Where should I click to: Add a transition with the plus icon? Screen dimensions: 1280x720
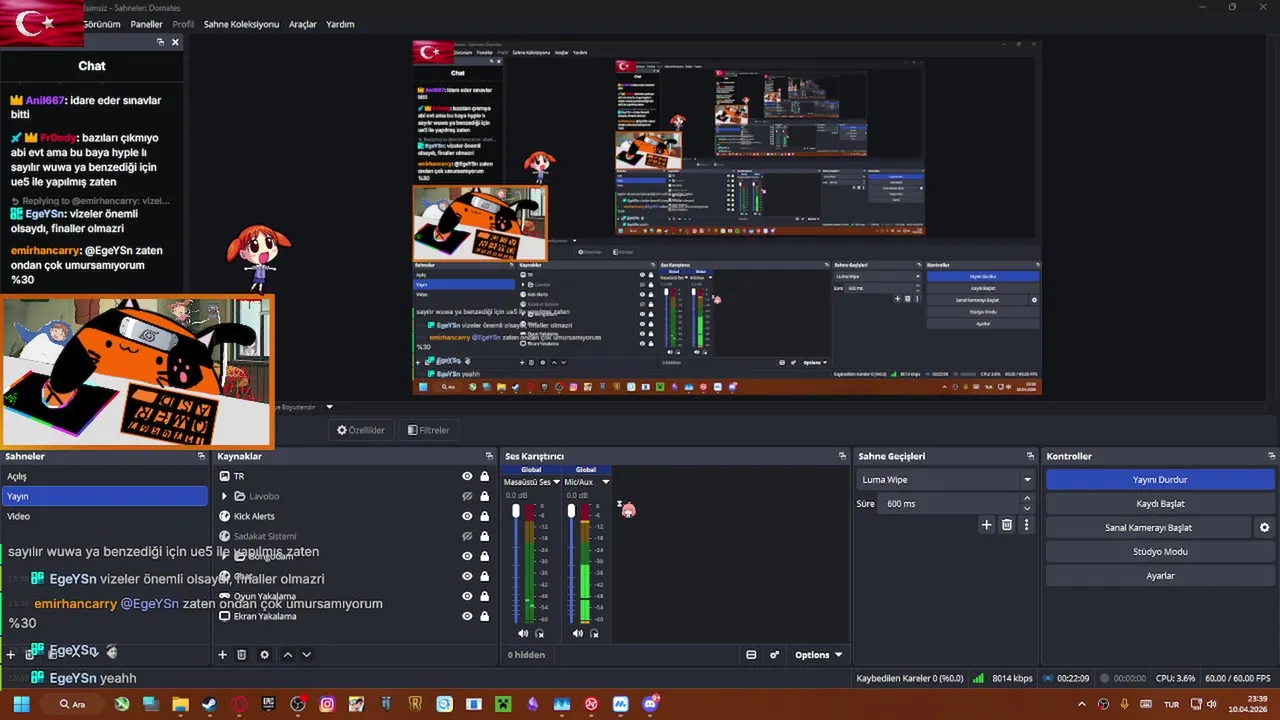click(986, 525)
